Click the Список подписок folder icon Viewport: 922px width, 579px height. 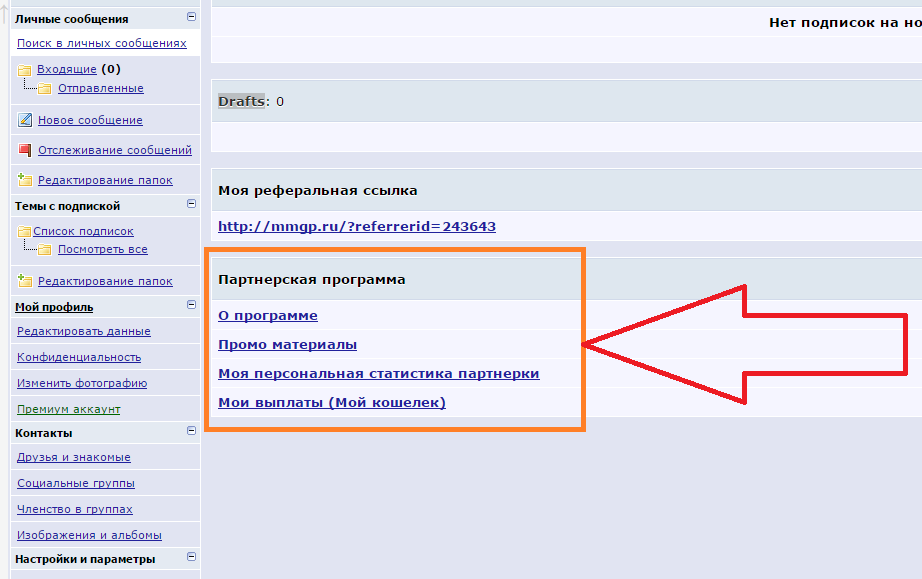[x=24, y=231]
